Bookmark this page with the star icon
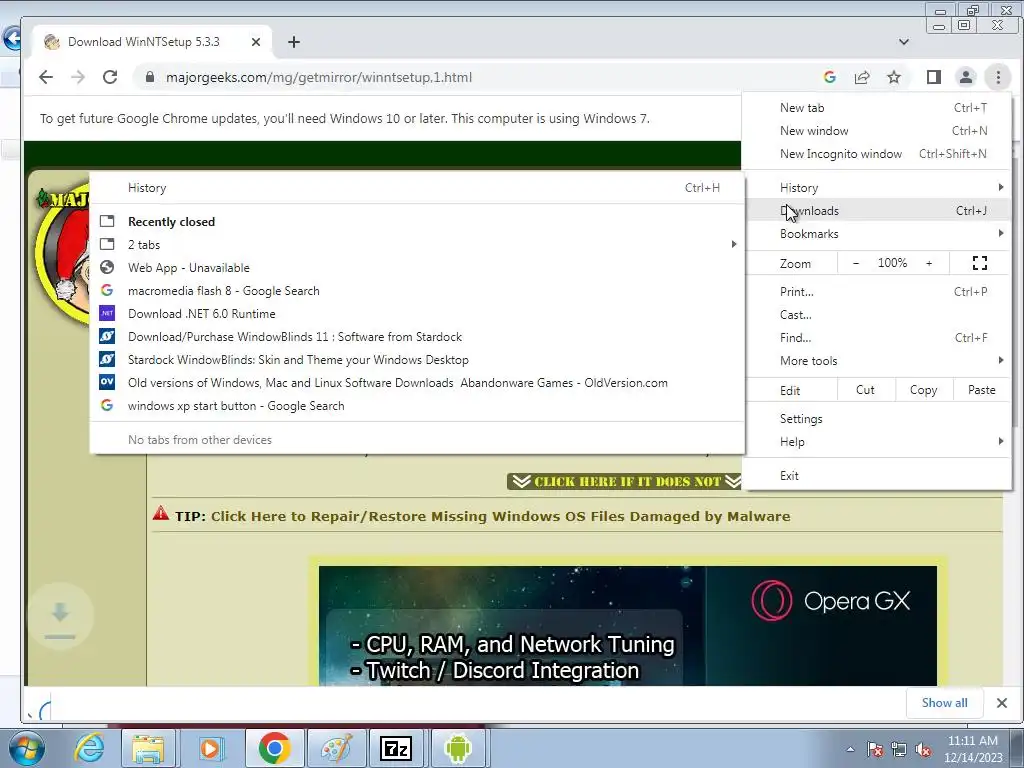Viewport: 1024px width, 768px height. (894, 77)
